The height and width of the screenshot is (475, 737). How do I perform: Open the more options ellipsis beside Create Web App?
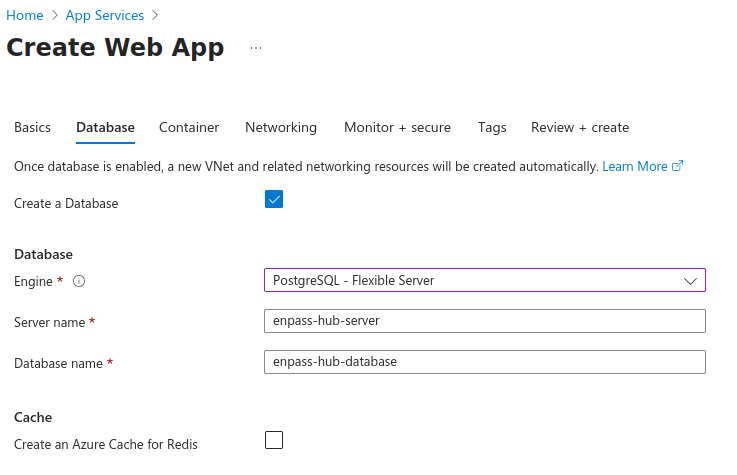click(x=256, y=48)
